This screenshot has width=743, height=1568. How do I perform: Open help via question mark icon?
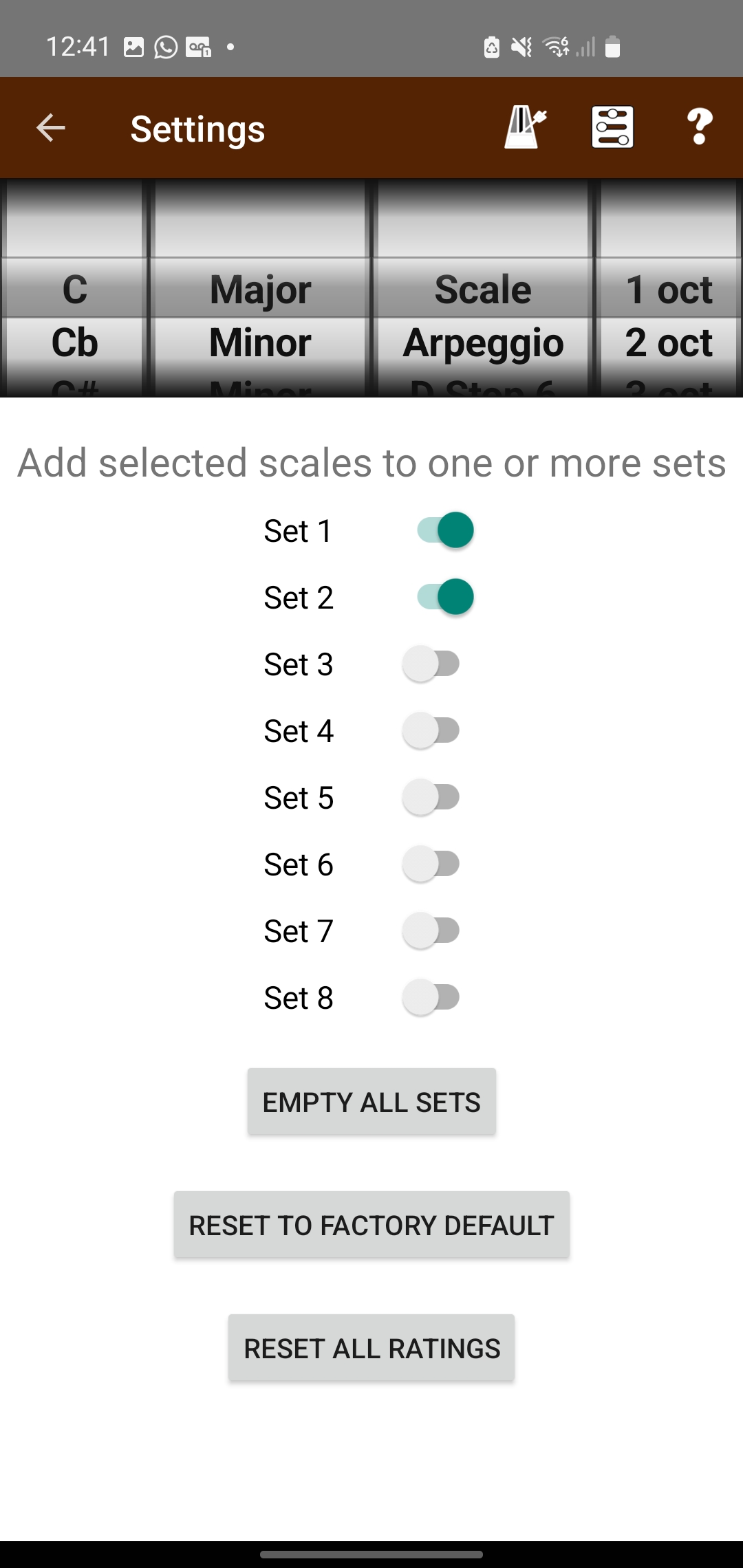click(700, 127)
